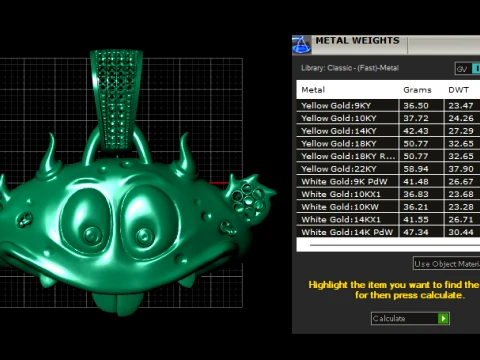Select the Yellow Gold:22KY row
The width and height of the screenshot is (480, 360).
[x=388, y=169]
